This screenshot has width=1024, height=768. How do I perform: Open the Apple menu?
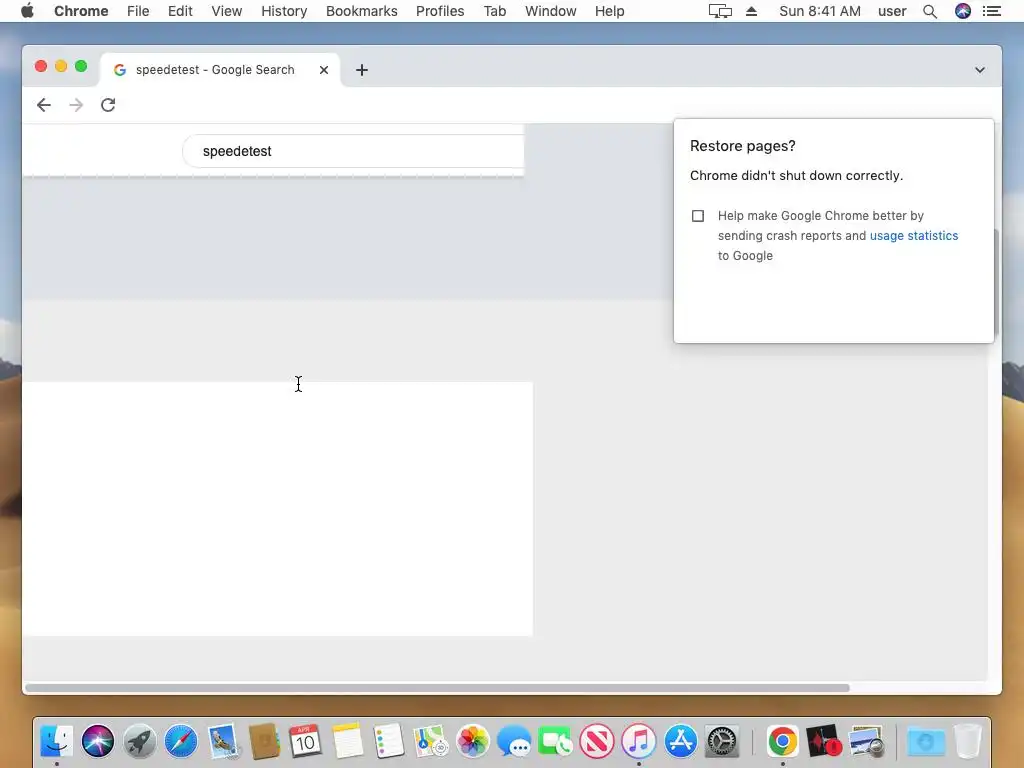(27, 11)
